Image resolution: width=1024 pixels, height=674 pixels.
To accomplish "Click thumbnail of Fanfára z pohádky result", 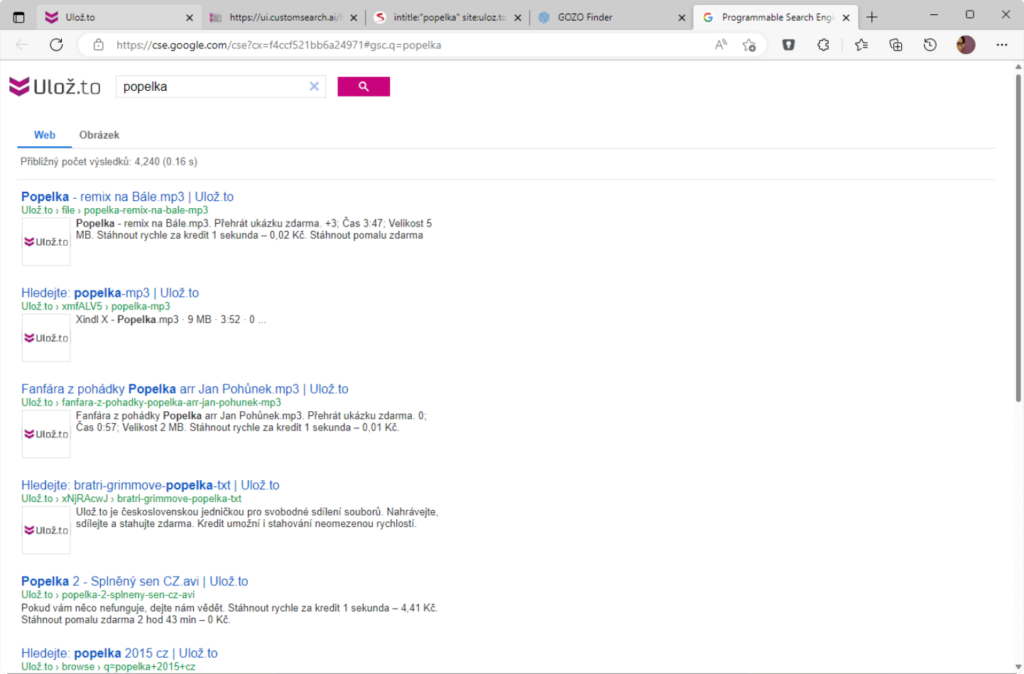I will [46, 434].
